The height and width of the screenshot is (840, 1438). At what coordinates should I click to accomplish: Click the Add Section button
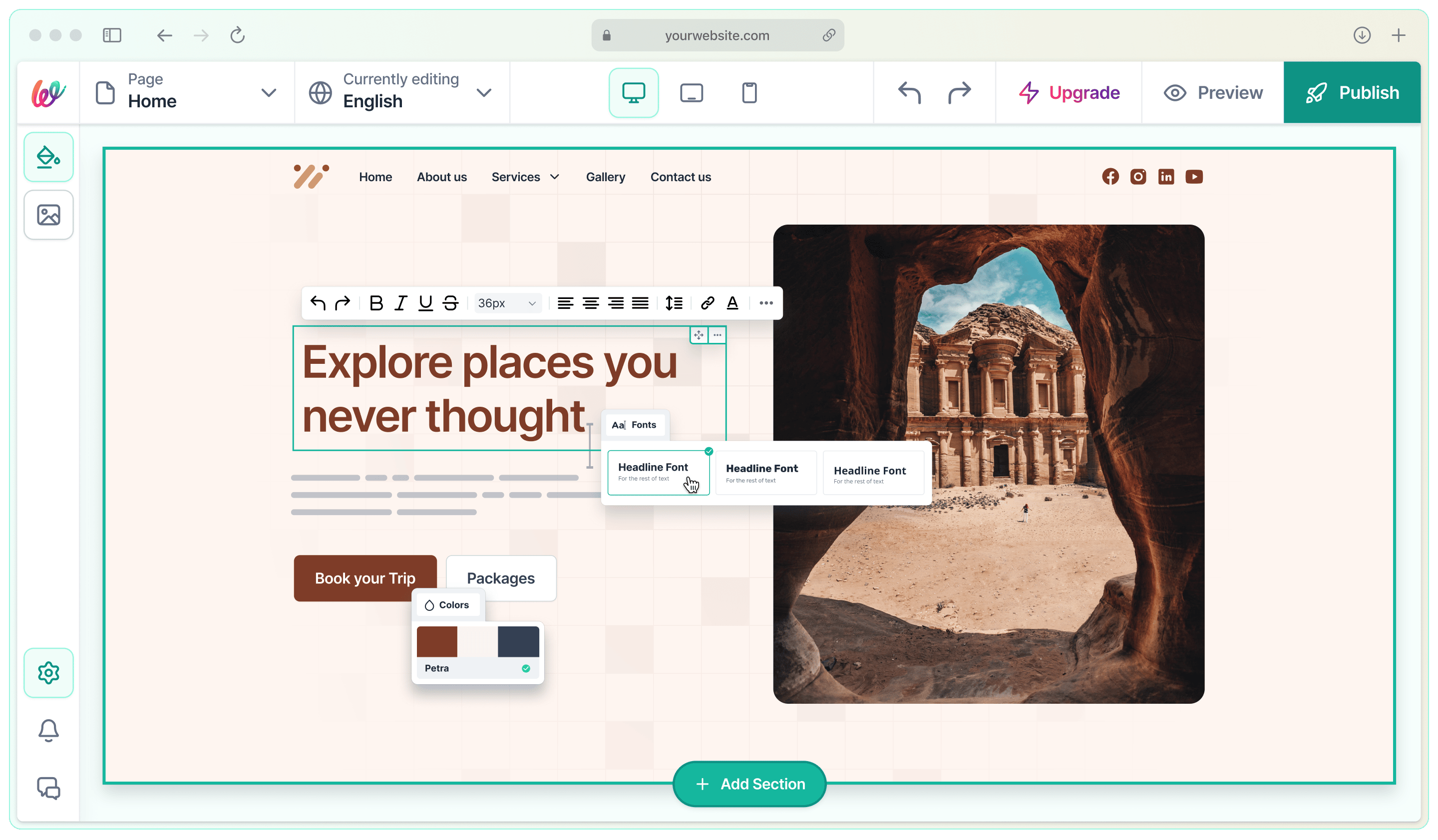[749, 784]
